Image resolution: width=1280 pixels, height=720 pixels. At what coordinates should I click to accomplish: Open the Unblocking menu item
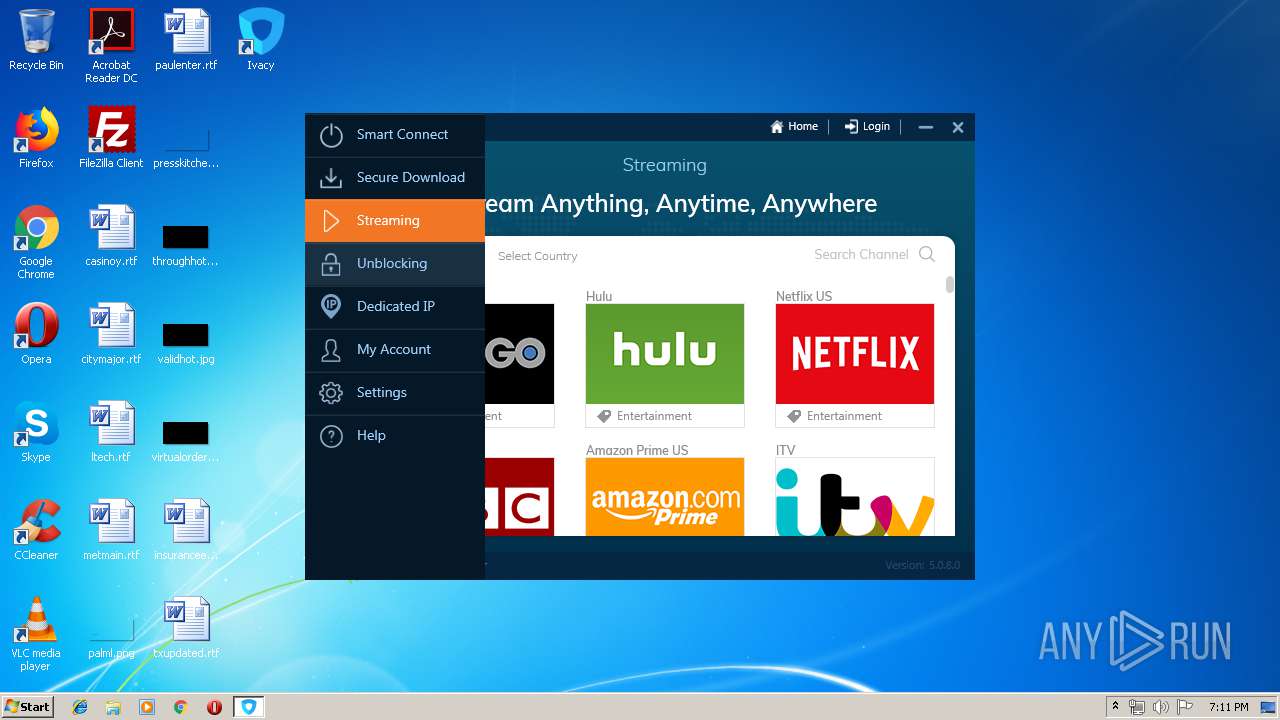[x=395, y=264]
